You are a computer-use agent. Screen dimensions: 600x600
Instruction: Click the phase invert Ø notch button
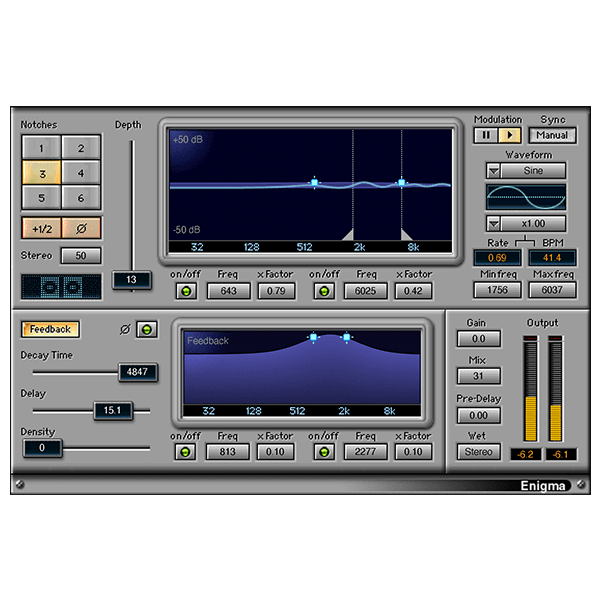click(x=81, y=228)
